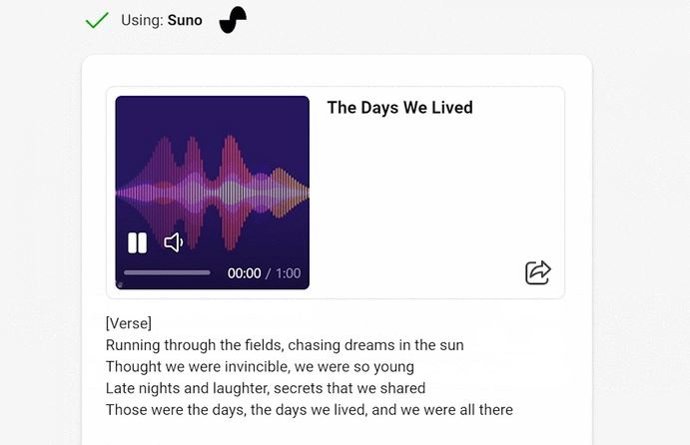The height and width of the screenshot is (445, 690).
Task: Click the Late nights and laughter lyric
Action: pos(265,388)
